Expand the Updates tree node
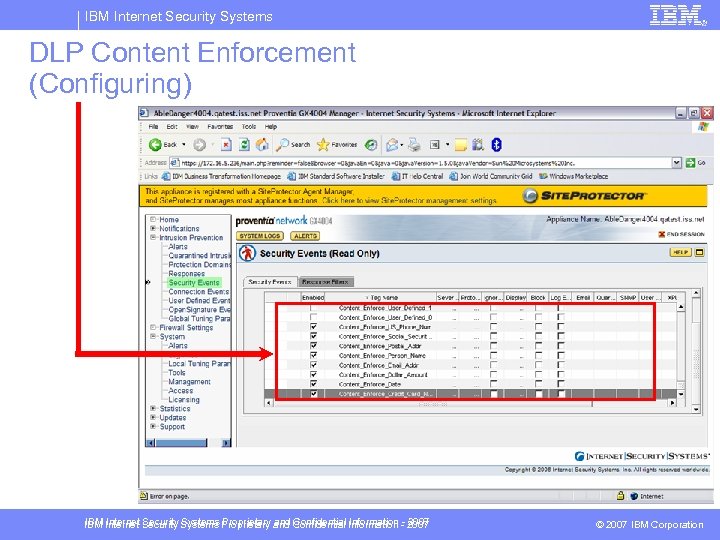Image resolution: width=720 pixels, height=540 pixels. click(x=153, y=417)
